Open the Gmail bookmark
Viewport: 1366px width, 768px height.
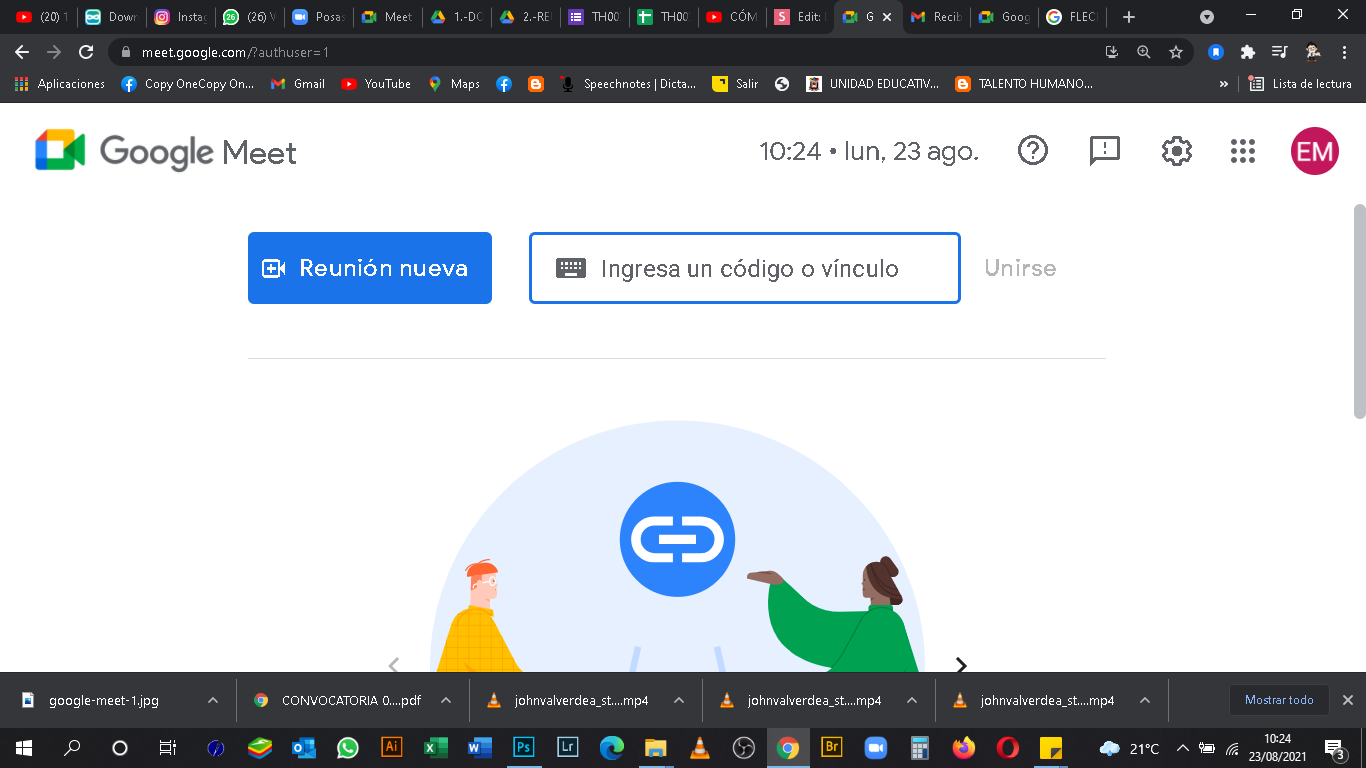pyautogui.click(x=298, y=84)
